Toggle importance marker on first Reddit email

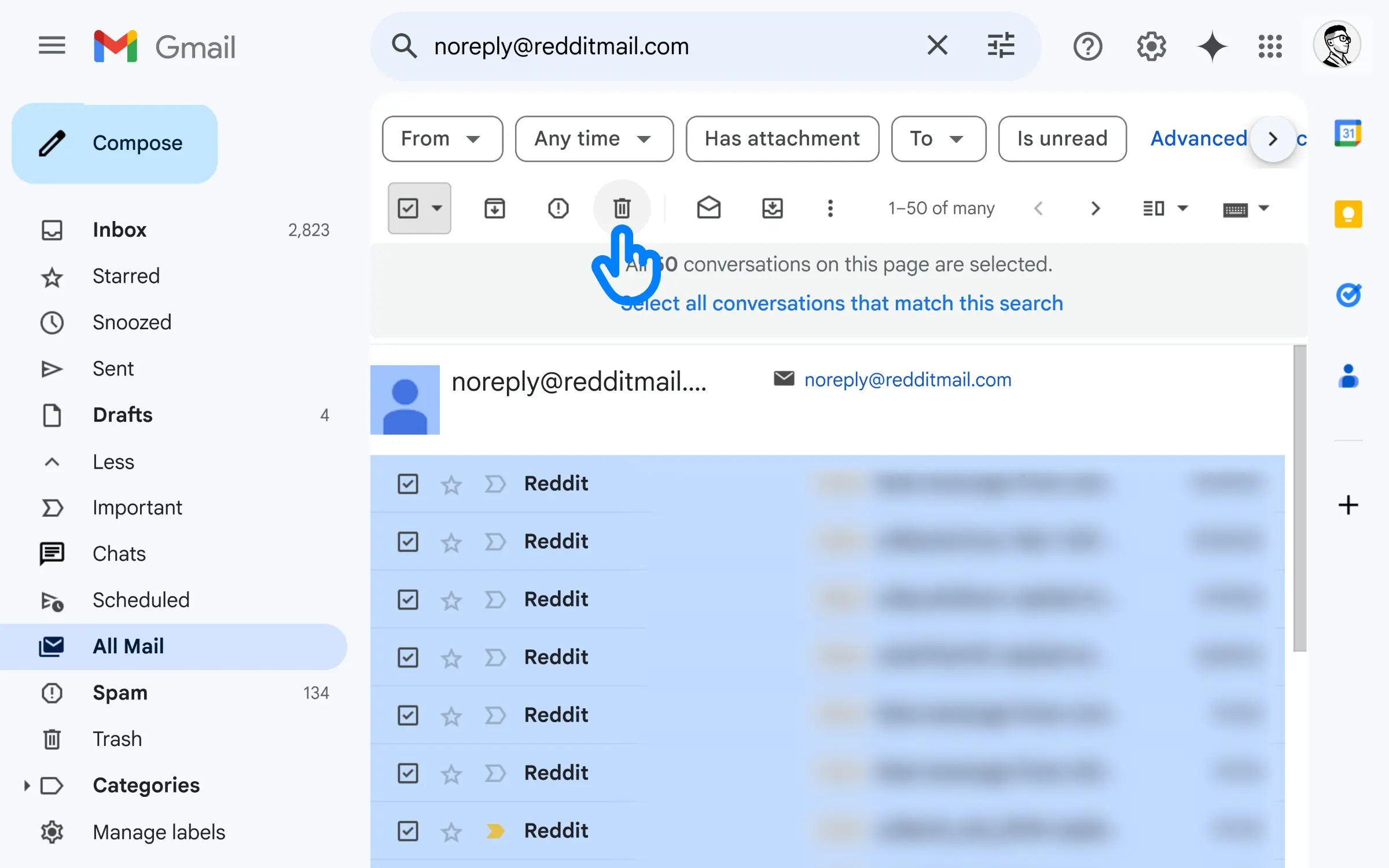coord(495,484)
